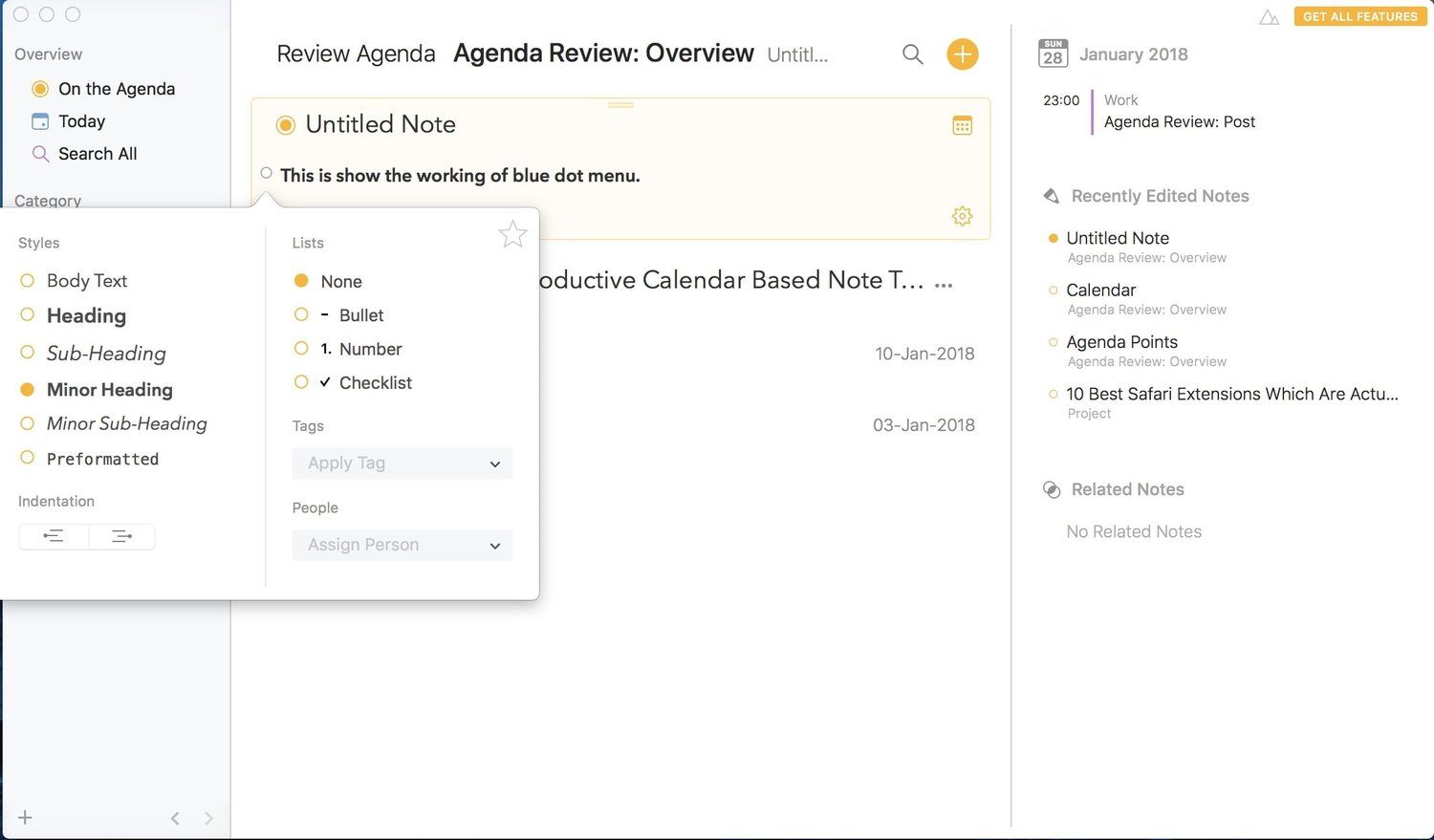This screenshot has width=1434, height=840.
Task: Open the Assign Person dropdown
Action: (402, 545)
